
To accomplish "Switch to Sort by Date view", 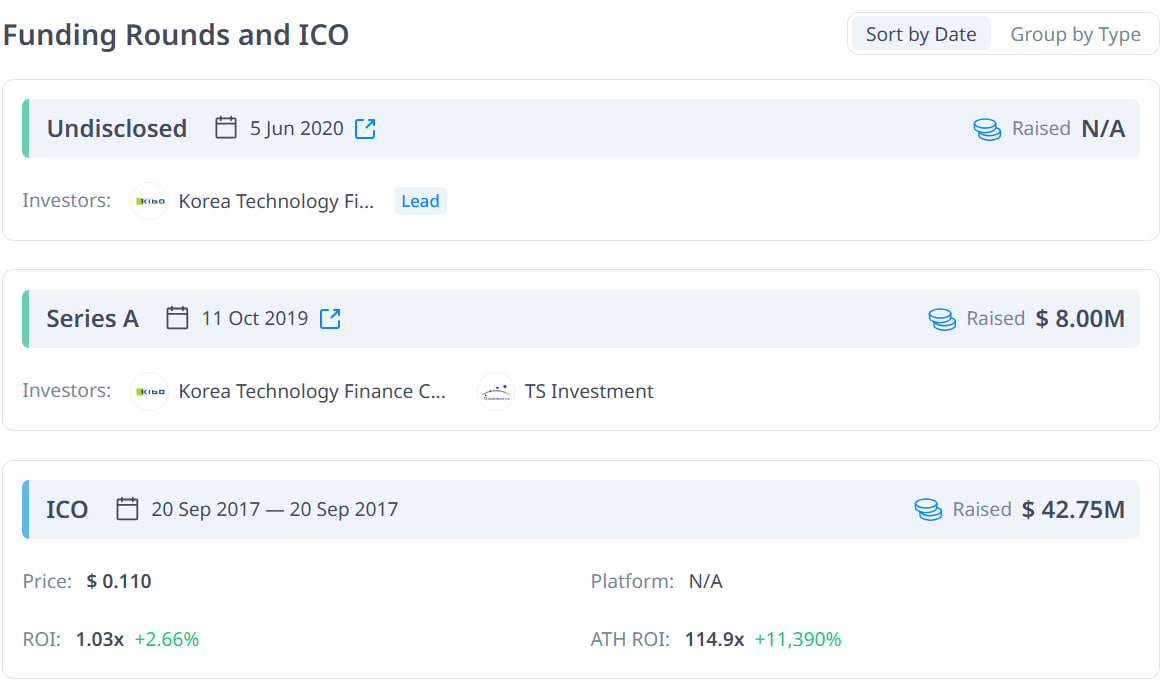I will pyautogui.click(x=920, y=34).
